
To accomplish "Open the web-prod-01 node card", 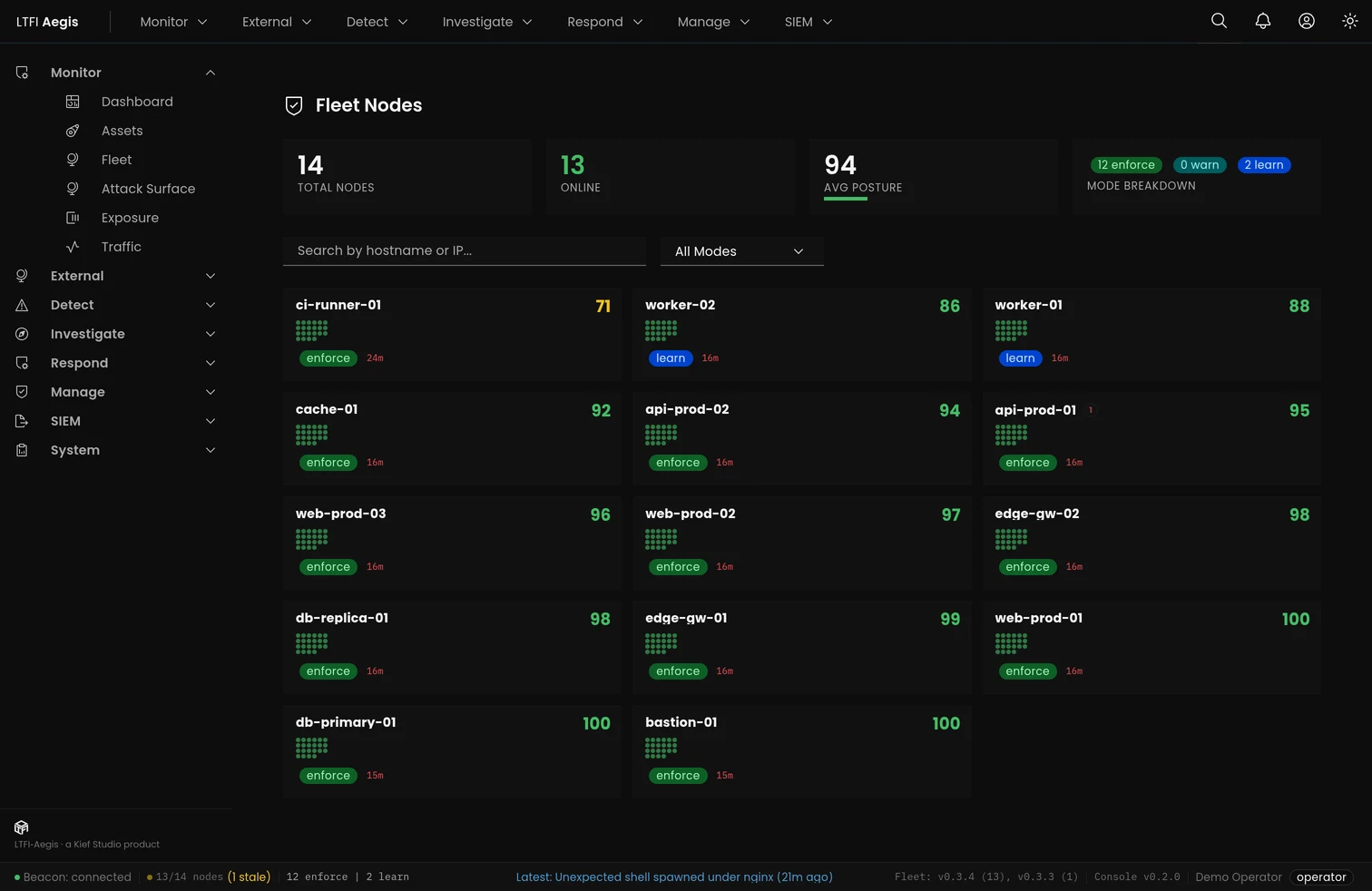I will tap(1151, 647).
